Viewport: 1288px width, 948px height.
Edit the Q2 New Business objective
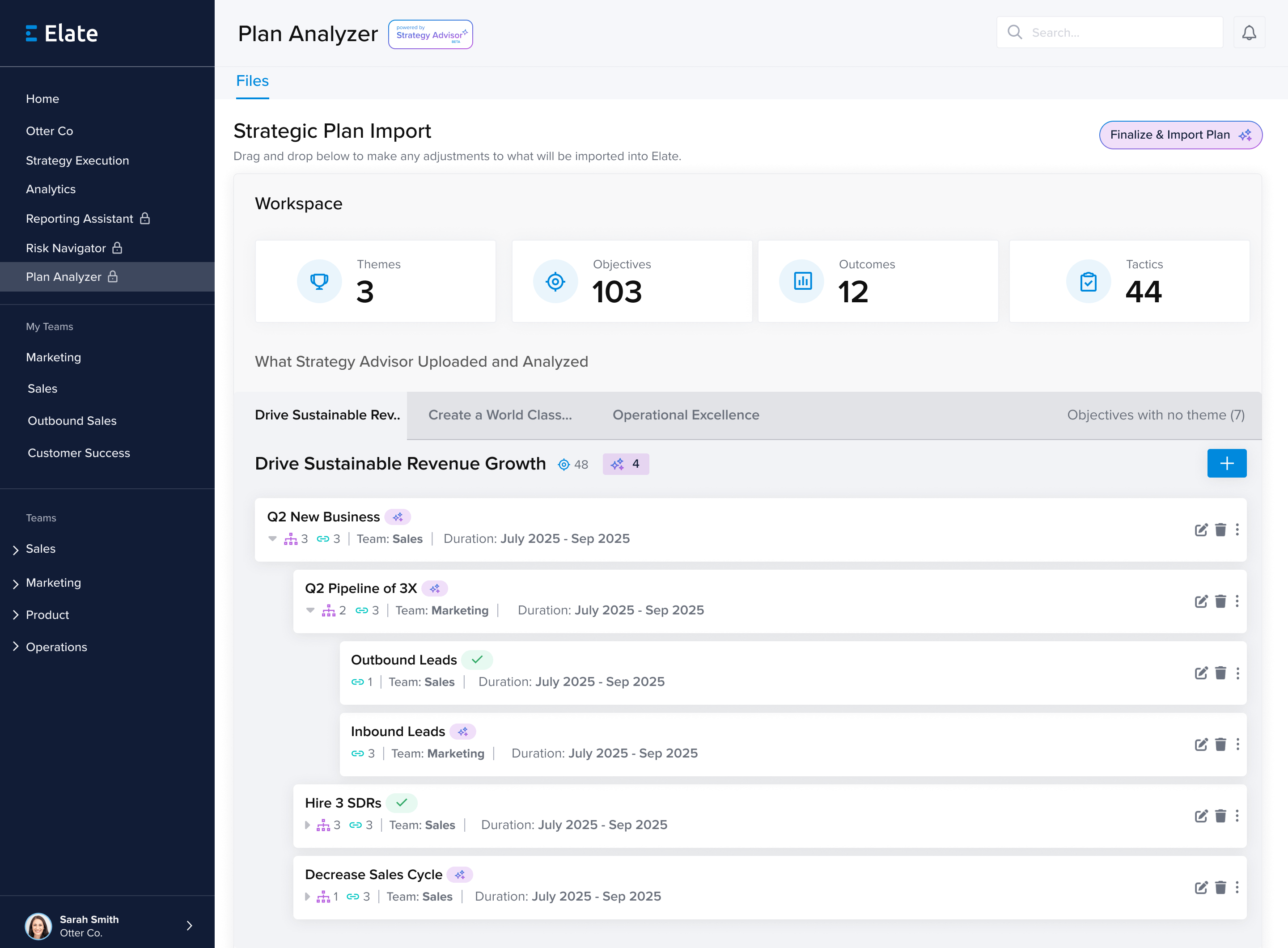(x=1201, y=529)
